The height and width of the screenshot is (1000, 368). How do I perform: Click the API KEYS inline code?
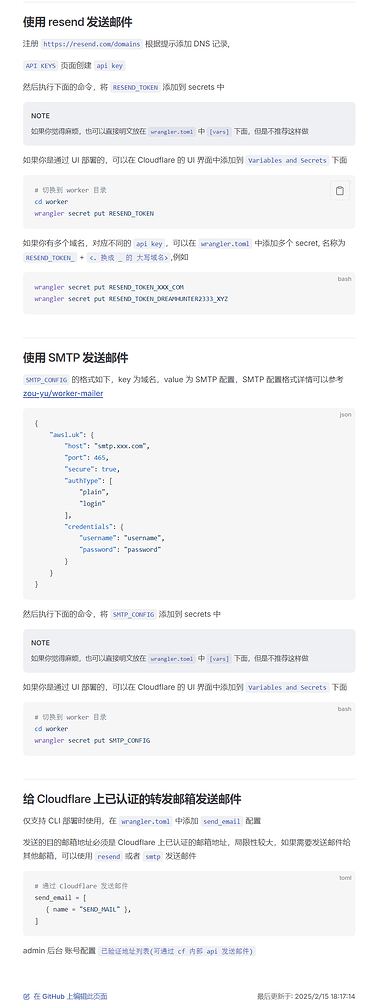coord(40,66)
